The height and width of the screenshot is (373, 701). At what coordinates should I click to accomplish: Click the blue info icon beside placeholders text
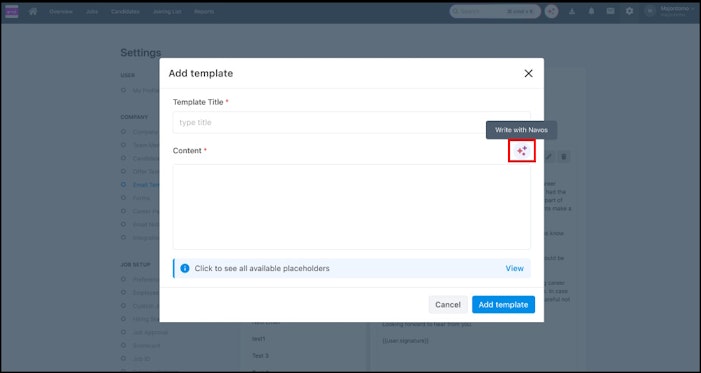click(x=185, y=268)
